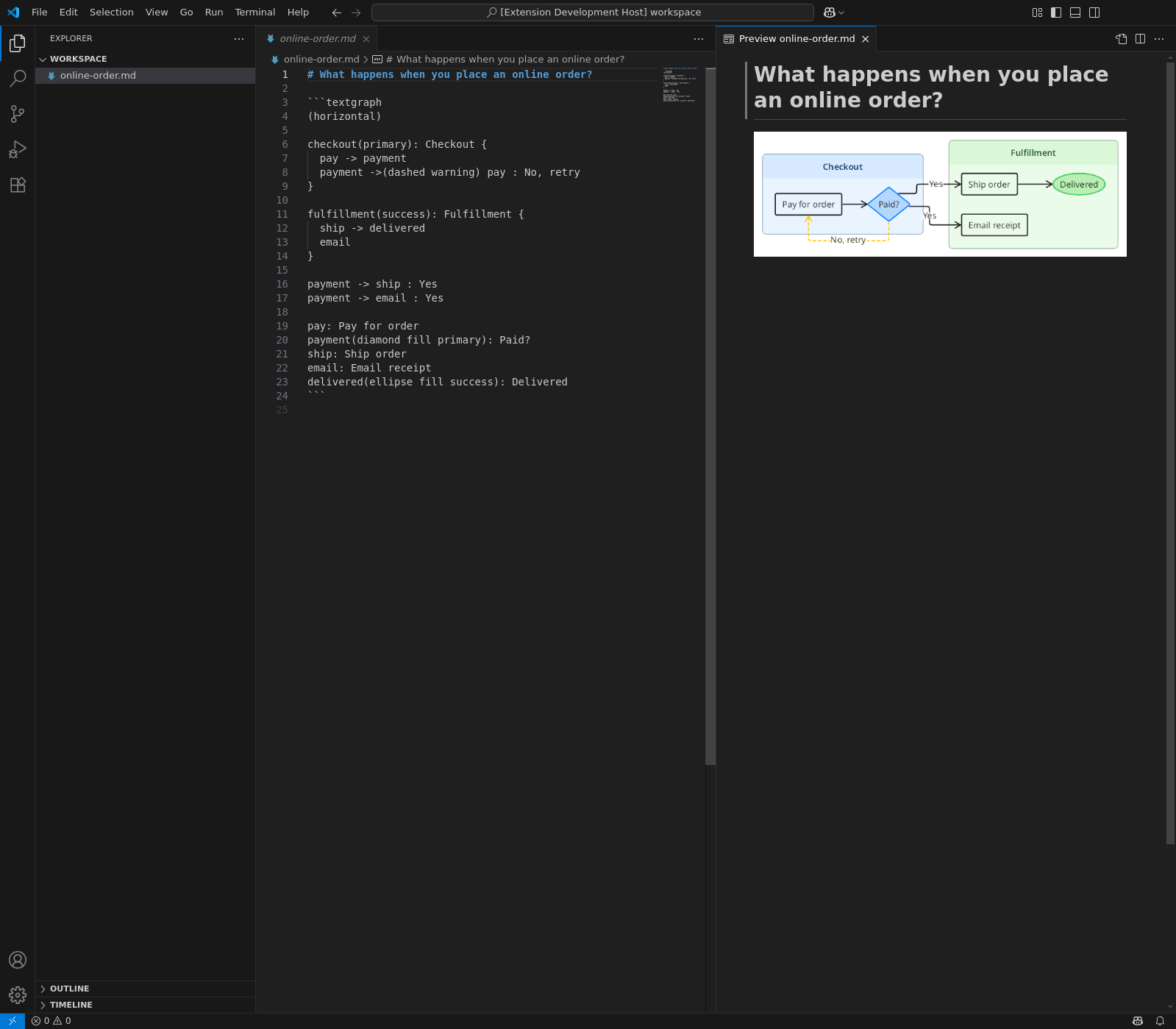Click the errors and warnings status indicator
This screenshot has width=1176, height=1029.
click(51, 1021)
